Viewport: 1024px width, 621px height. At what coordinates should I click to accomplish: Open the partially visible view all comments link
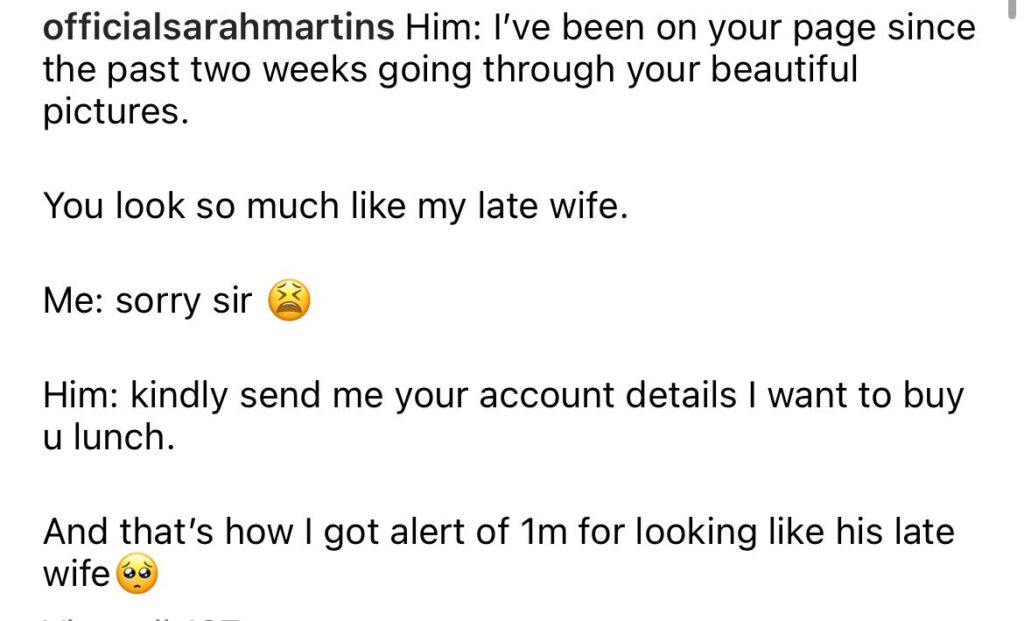tap(140, 617)
